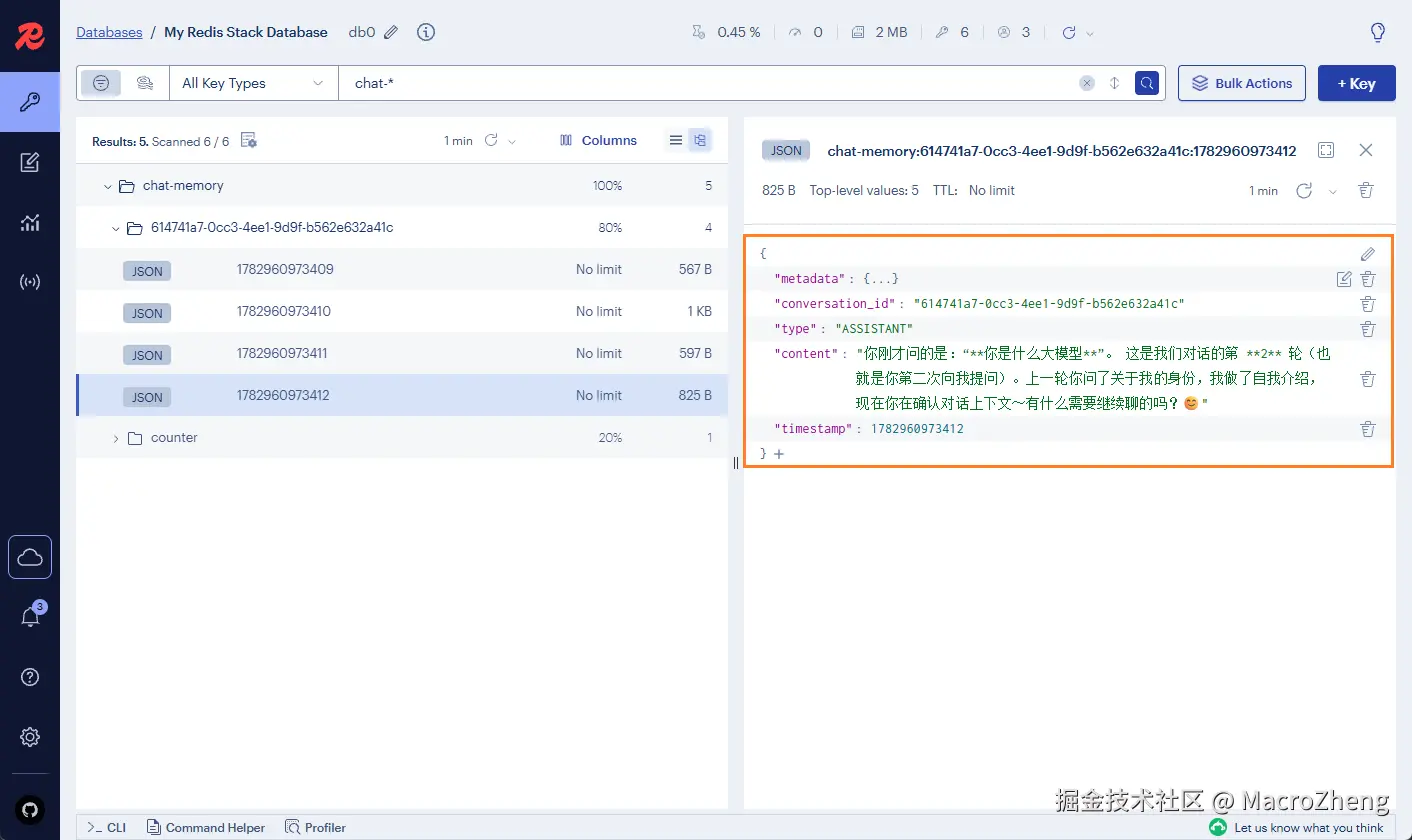The width and height of the screenshot is (1412, 840).
Task: Refresh database stats icon in header
Action: [1069, 33]
